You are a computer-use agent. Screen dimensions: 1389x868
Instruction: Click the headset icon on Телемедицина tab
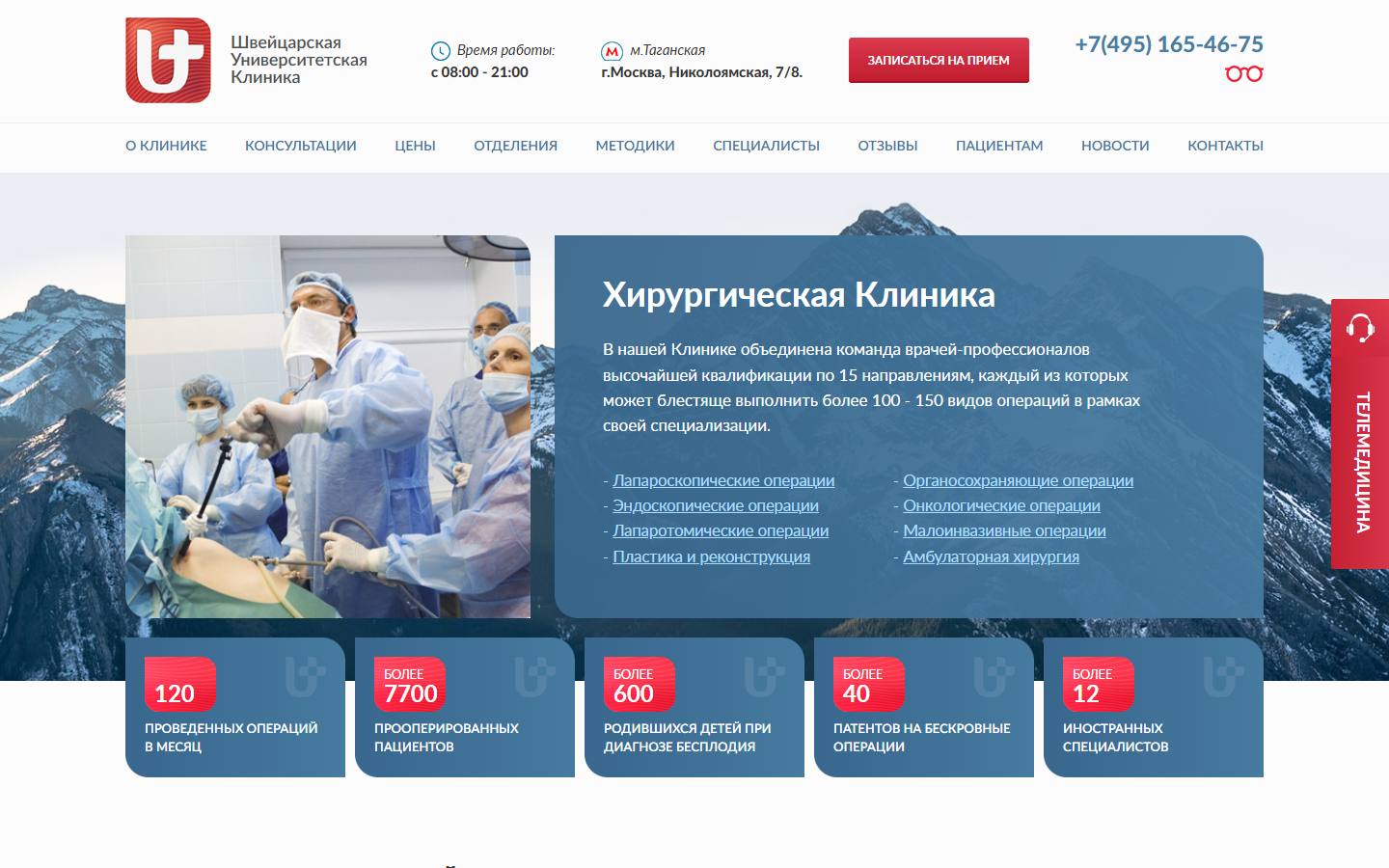(x=1360, y=328)
